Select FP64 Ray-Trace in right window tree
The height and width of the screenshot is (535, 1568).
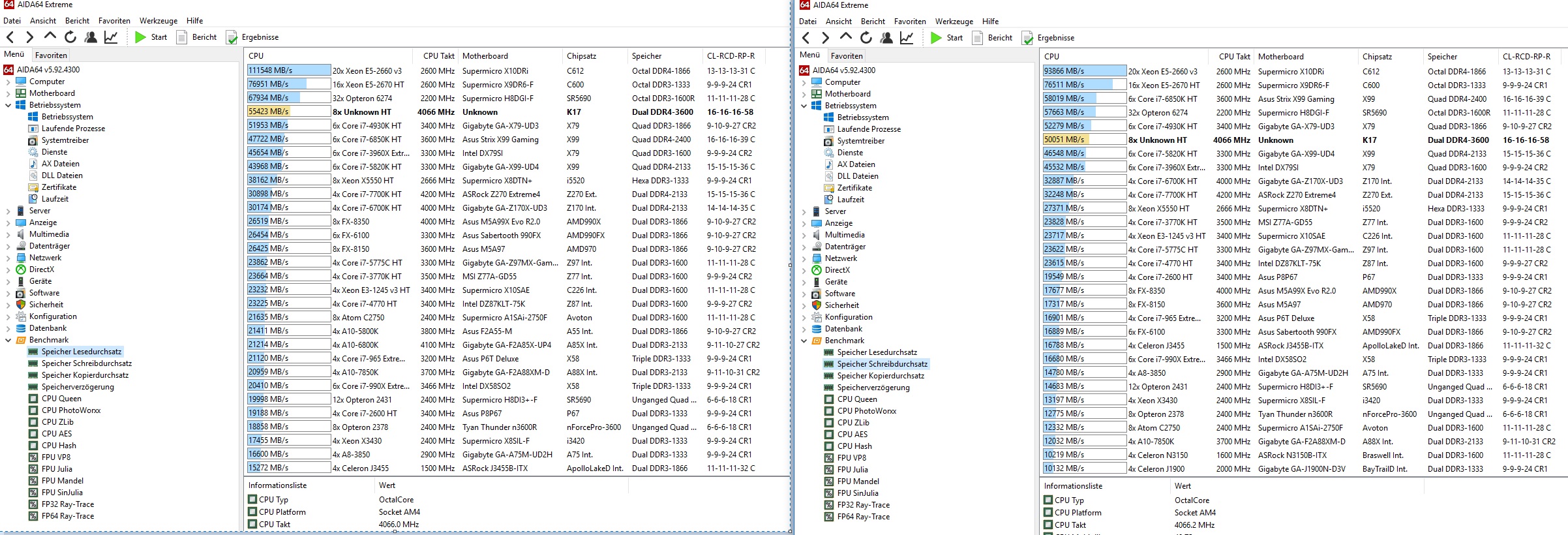point(864,517)
